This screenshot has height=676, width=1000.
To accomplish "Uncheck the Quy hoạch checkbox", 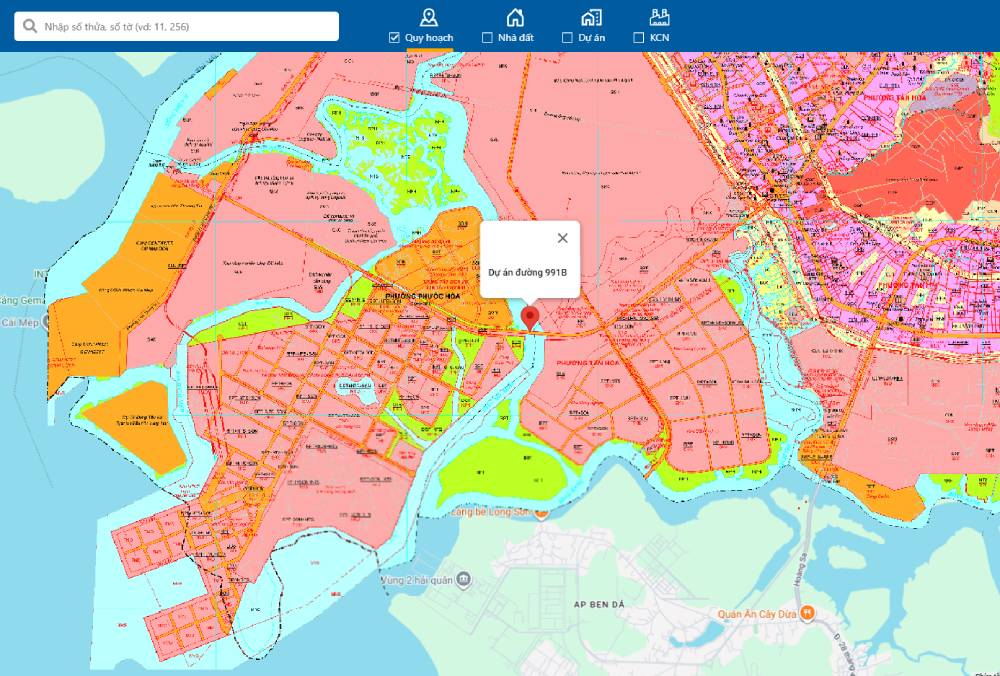I will click(x=395, y=38).
